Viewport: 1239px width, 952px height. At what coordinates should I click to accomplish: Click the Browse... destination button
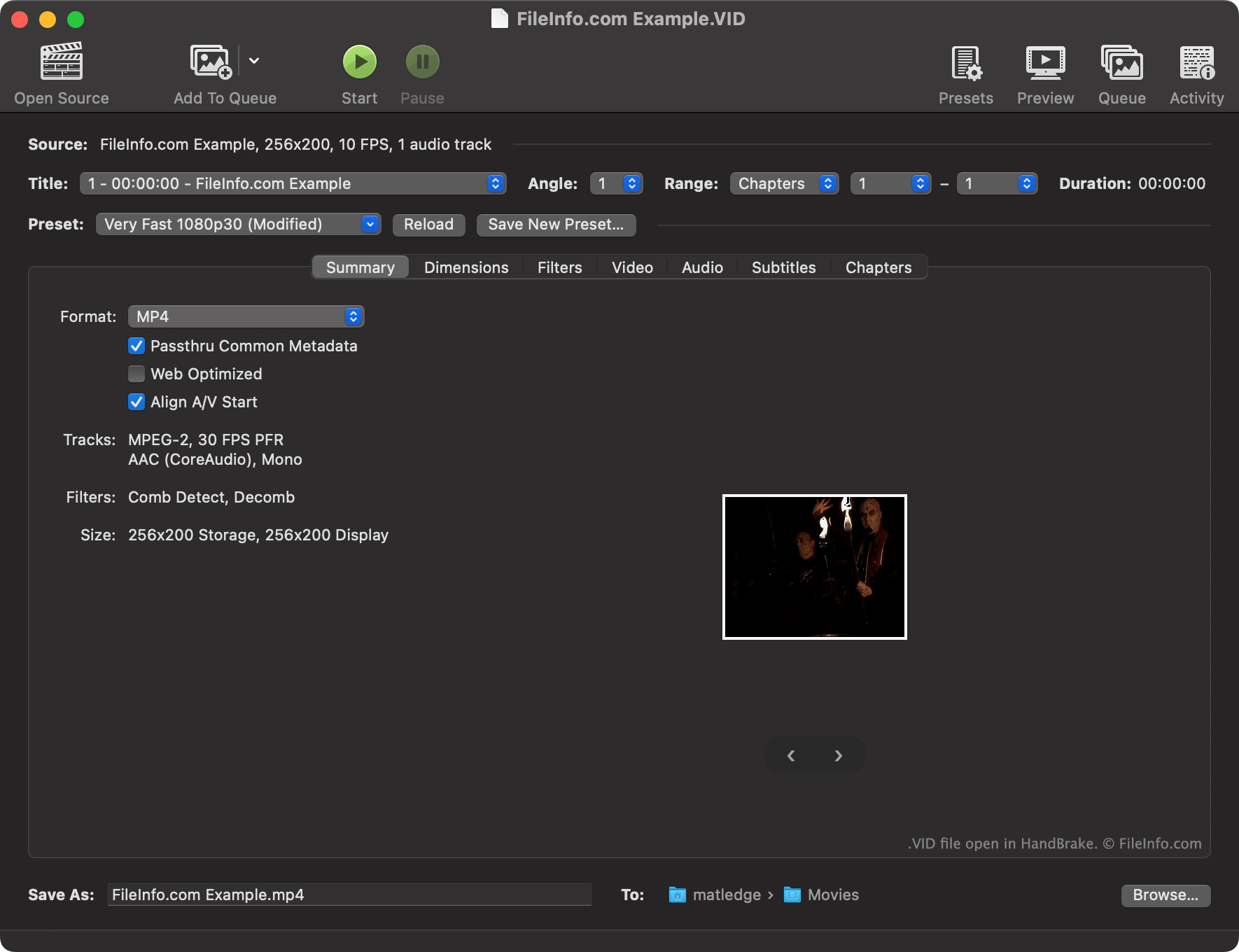[x=1165, y=895]
